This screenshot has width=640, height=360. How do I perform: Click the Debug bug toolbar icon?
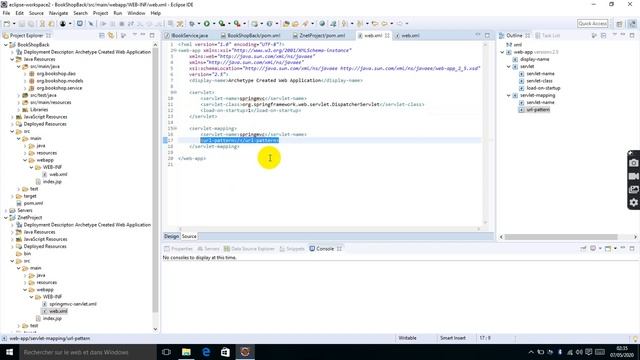point(191,24)
